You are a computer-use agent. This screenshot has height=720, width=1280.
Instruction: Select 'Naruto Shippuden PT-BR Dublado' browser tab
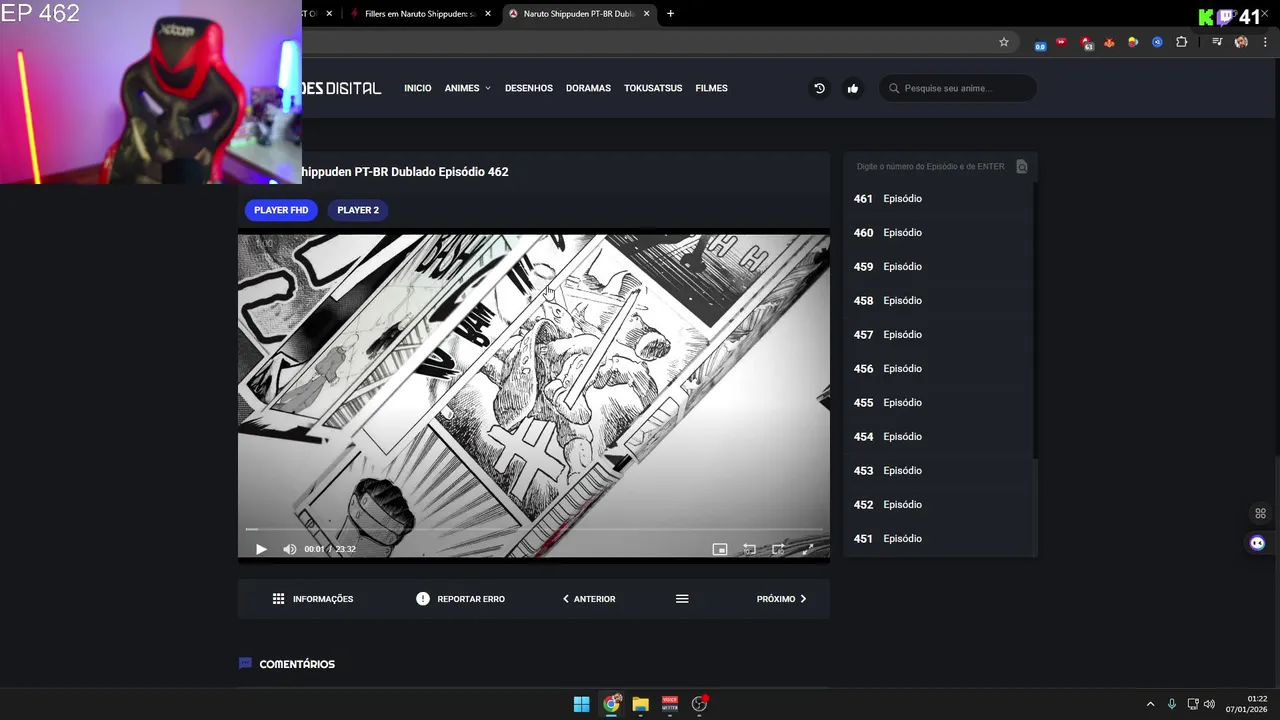(x=579, y=14)
